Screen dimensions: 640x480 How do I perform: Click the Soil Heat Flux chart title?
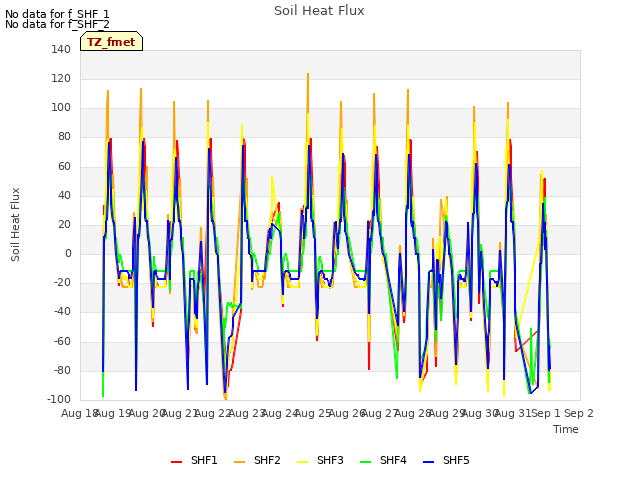(x=319, y=11)
